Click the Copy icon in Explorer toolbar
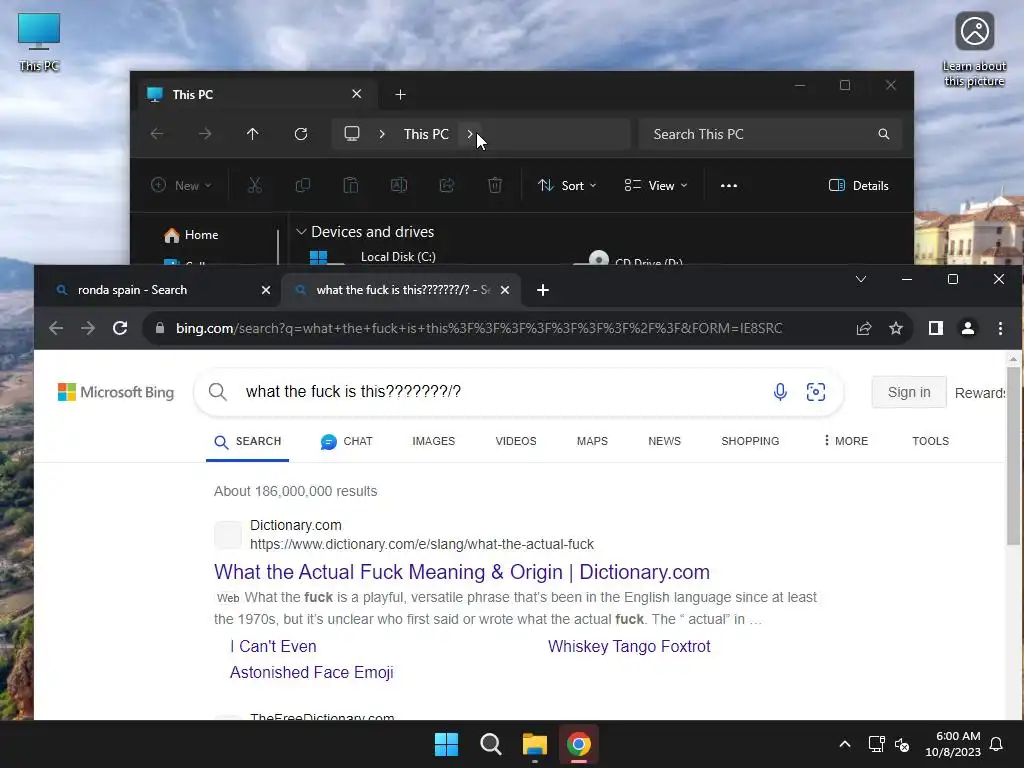 click(x=303, y=185)
